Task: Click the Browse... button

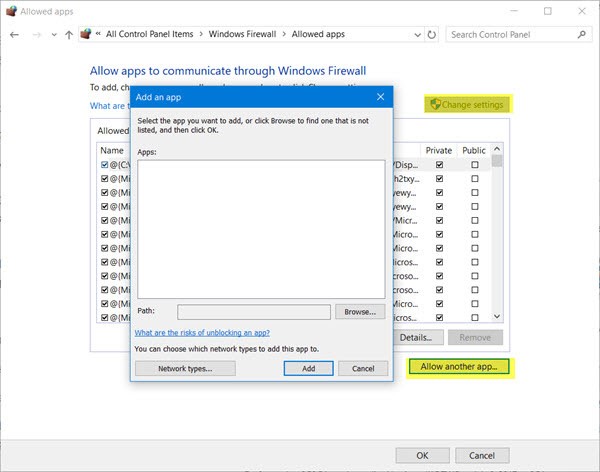Action: (360, 312)
